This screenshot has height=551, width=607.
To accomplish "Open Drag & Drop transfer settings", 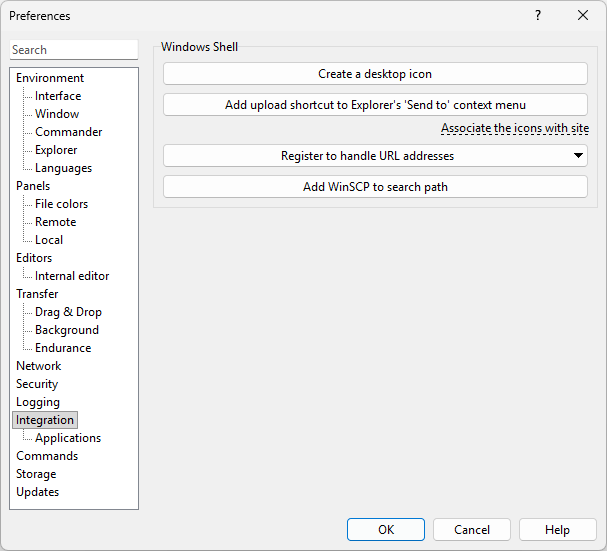I will point(68,312).
